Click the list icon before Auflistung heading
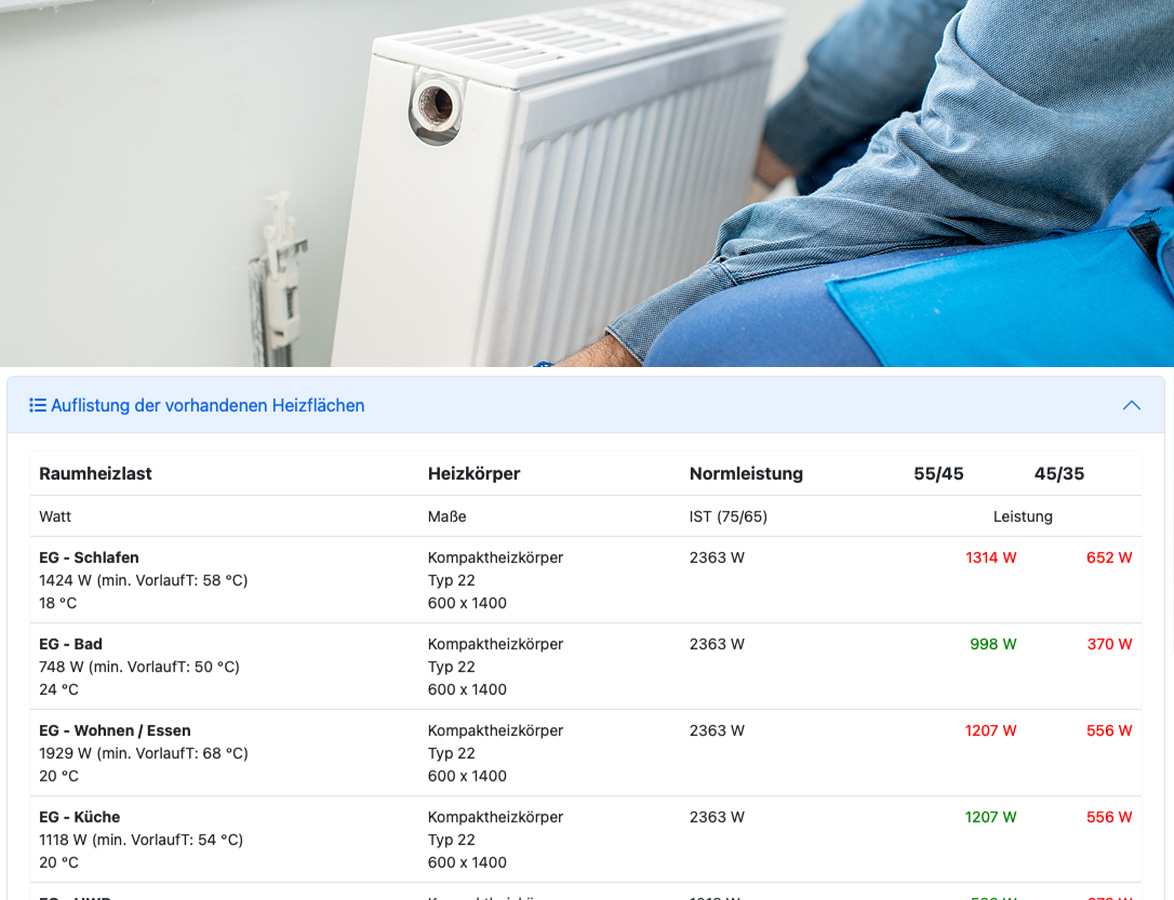The height and width of the screenshot is (900, 1174). click(38, 405)
